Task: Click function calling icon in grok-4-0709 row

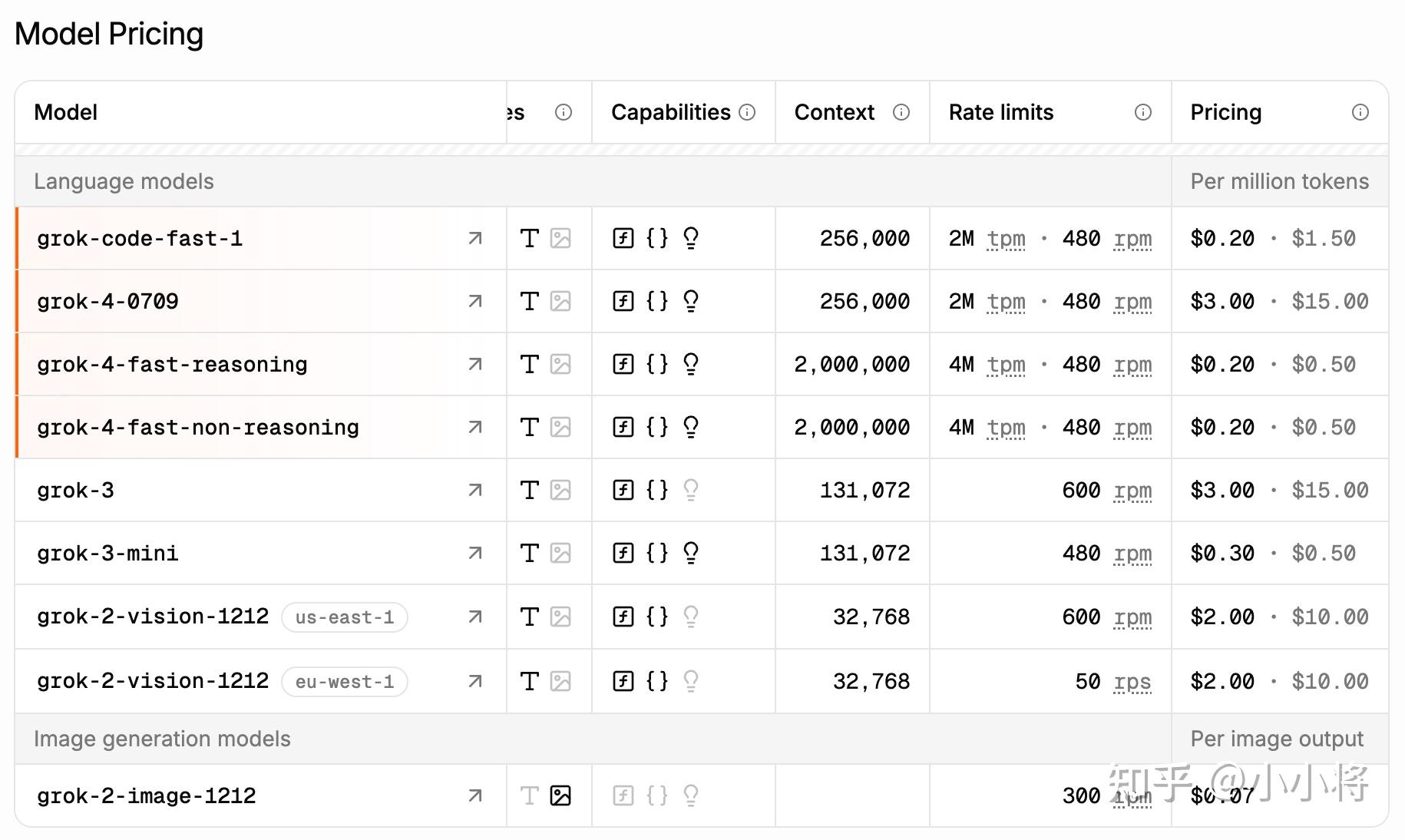Action: coord(623,301)
